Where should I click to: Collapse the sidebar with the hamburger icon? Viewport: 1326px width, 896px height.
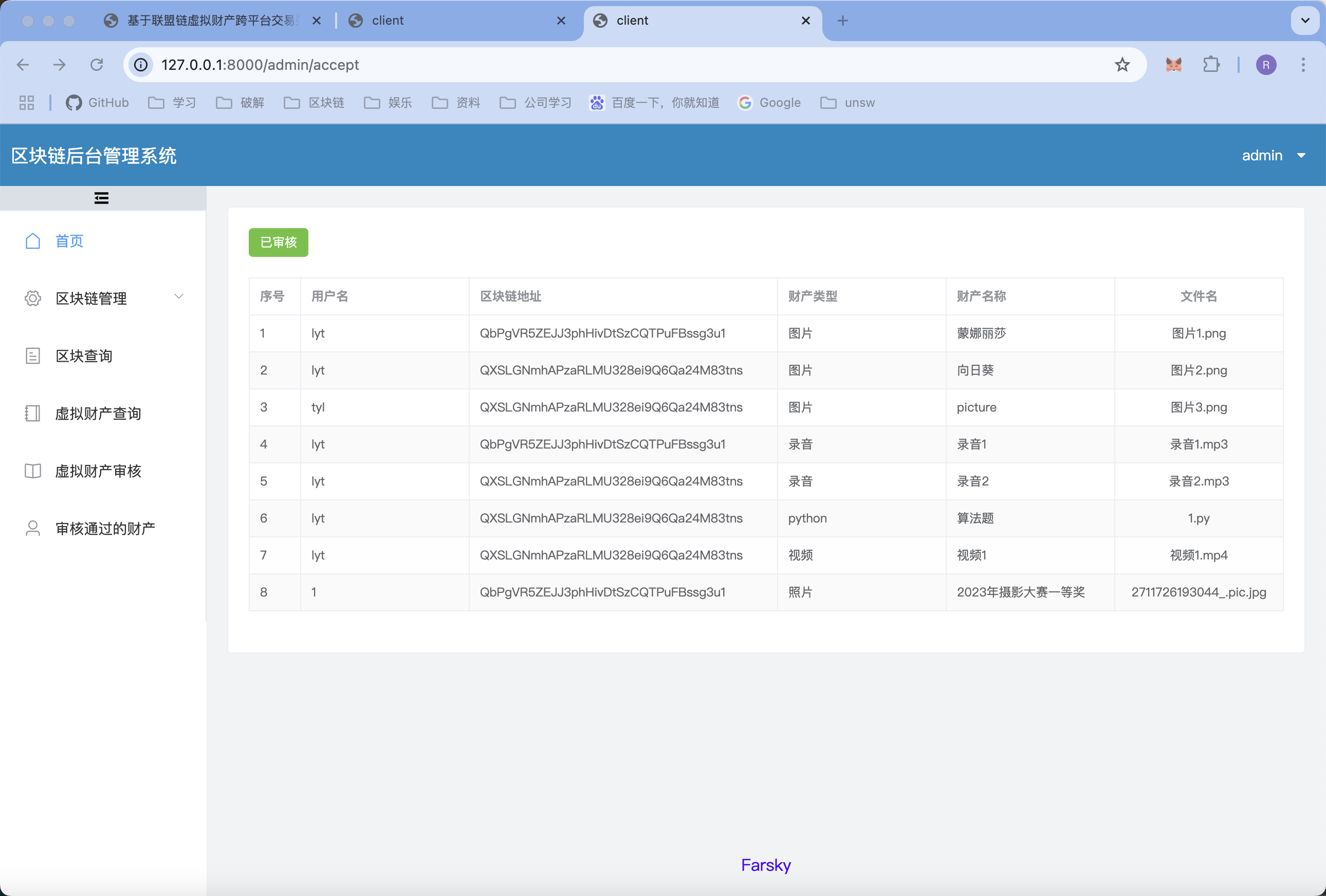102,198
